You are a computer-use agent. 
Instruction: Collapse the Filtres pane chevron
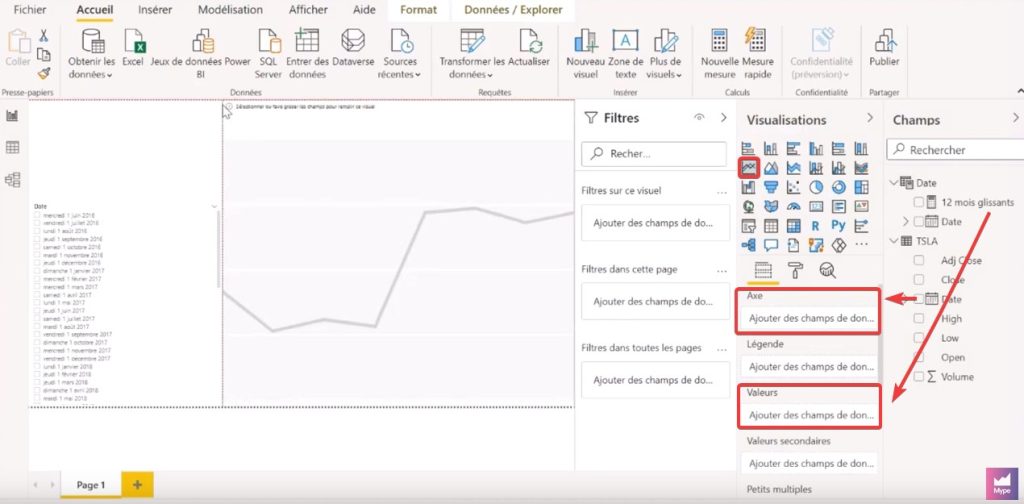coord(723,118)
